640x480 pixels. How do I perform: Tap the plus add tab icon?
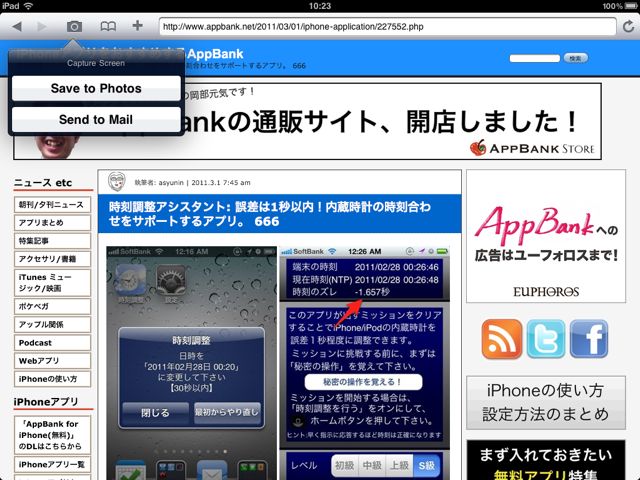pyautogui.click(x=138, y=26)
